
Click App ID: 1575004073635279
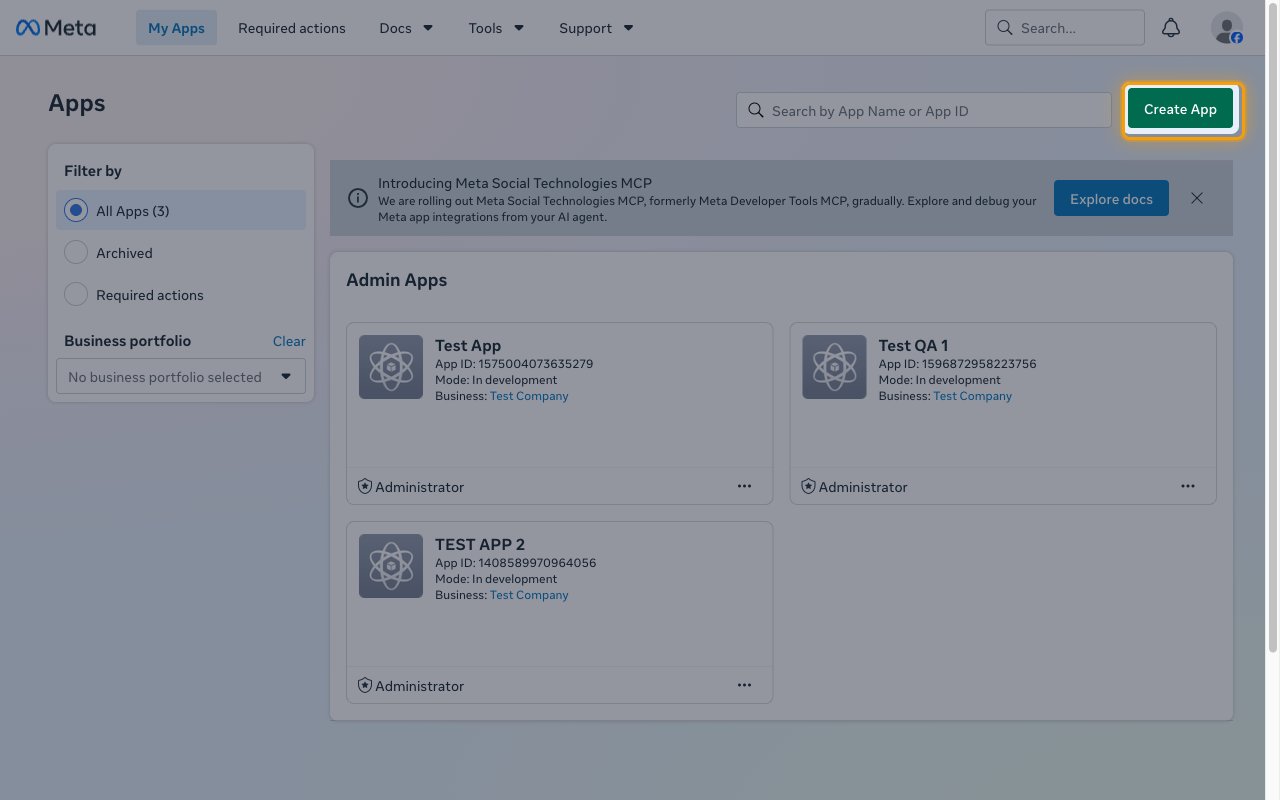[514, 364]
